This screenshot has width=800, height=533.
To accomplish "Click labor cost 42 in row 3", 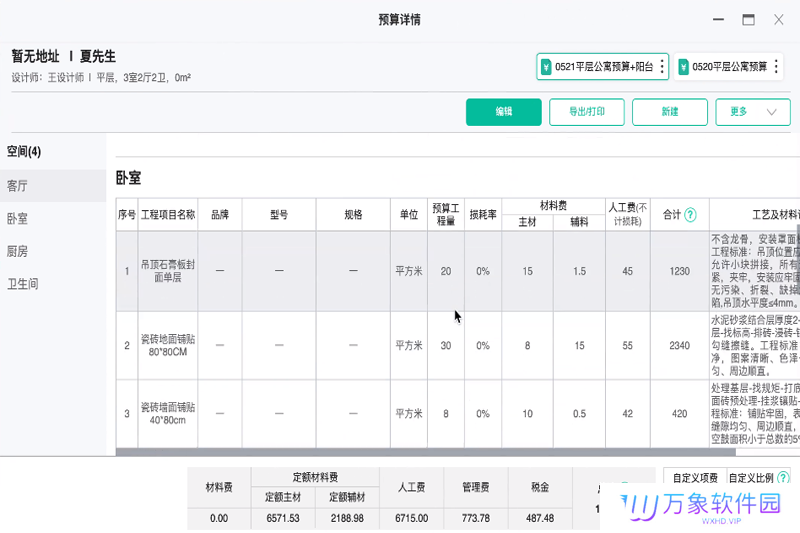I will tap(628, 414).
